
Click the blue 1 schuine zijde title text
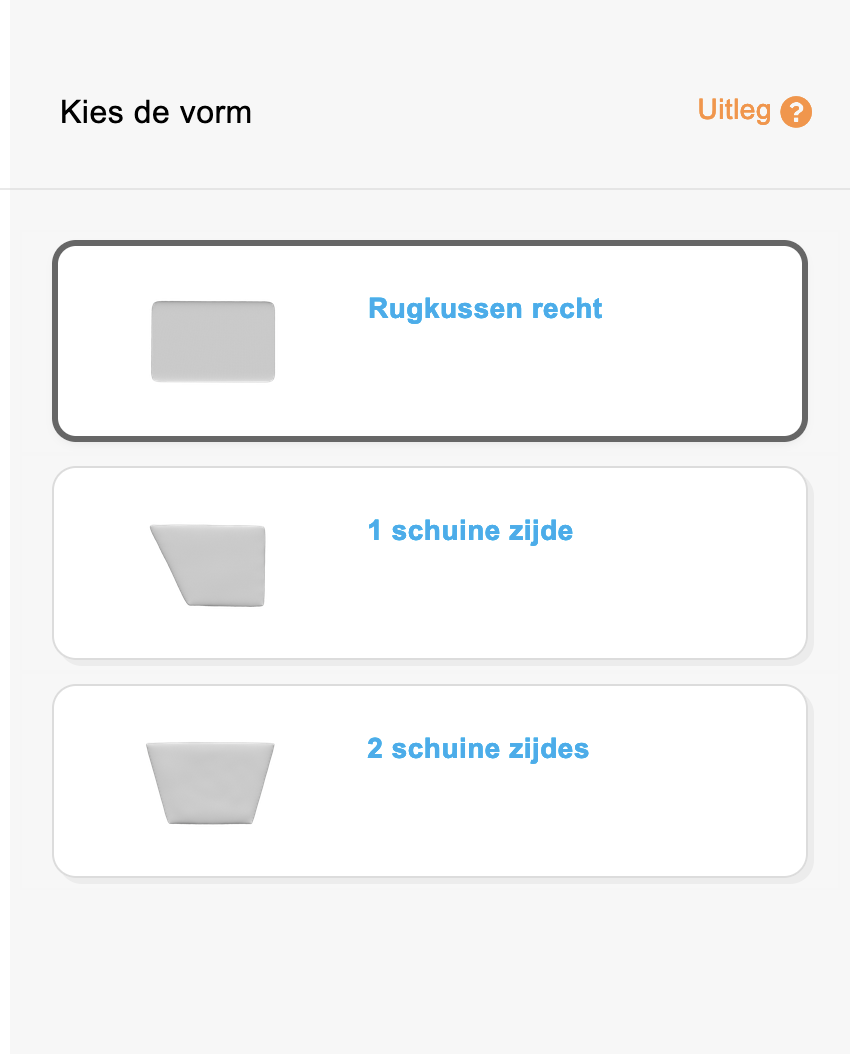tap(470, 531)
